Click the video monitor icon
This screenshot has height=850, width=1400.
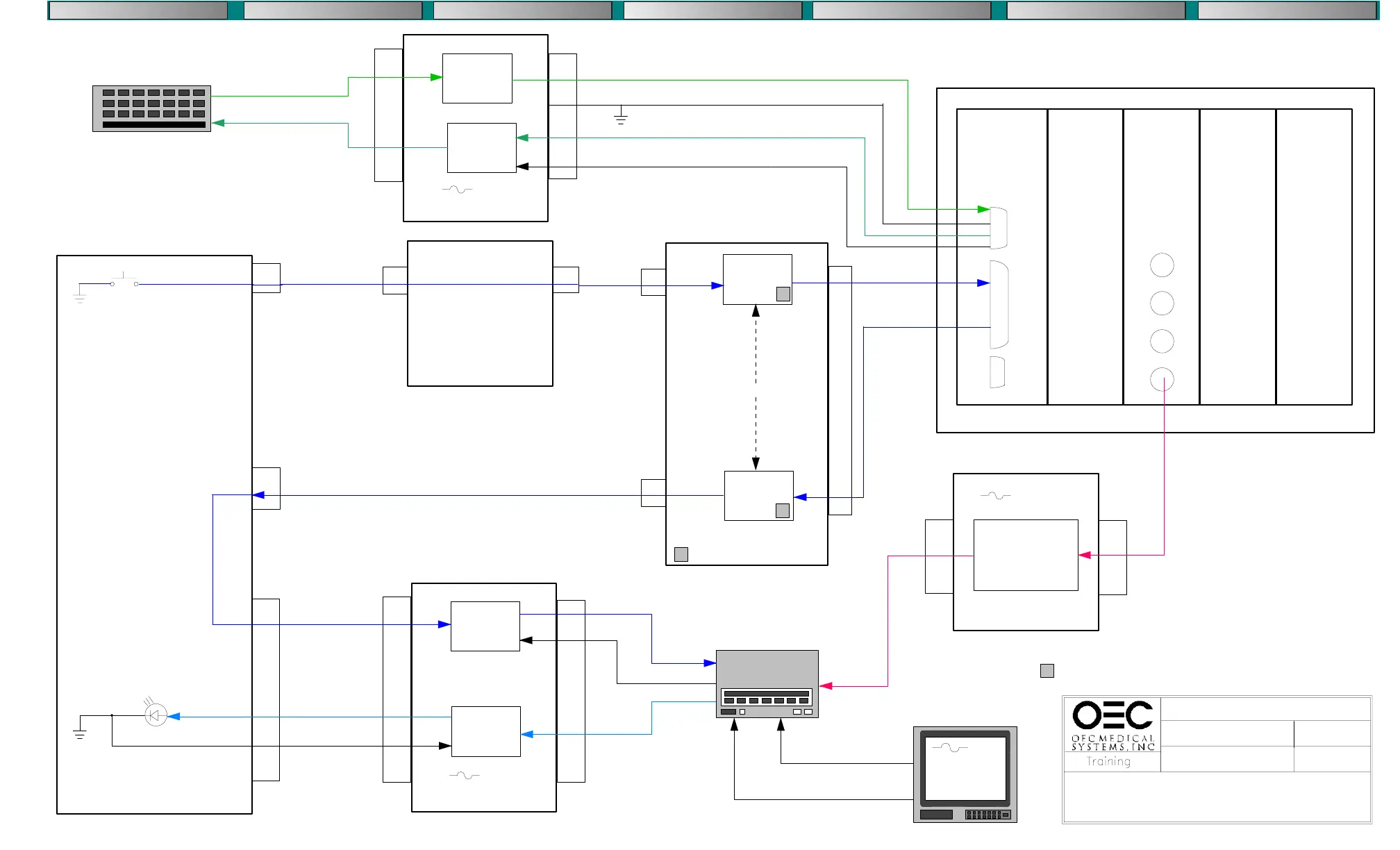(x=965, y=774)
